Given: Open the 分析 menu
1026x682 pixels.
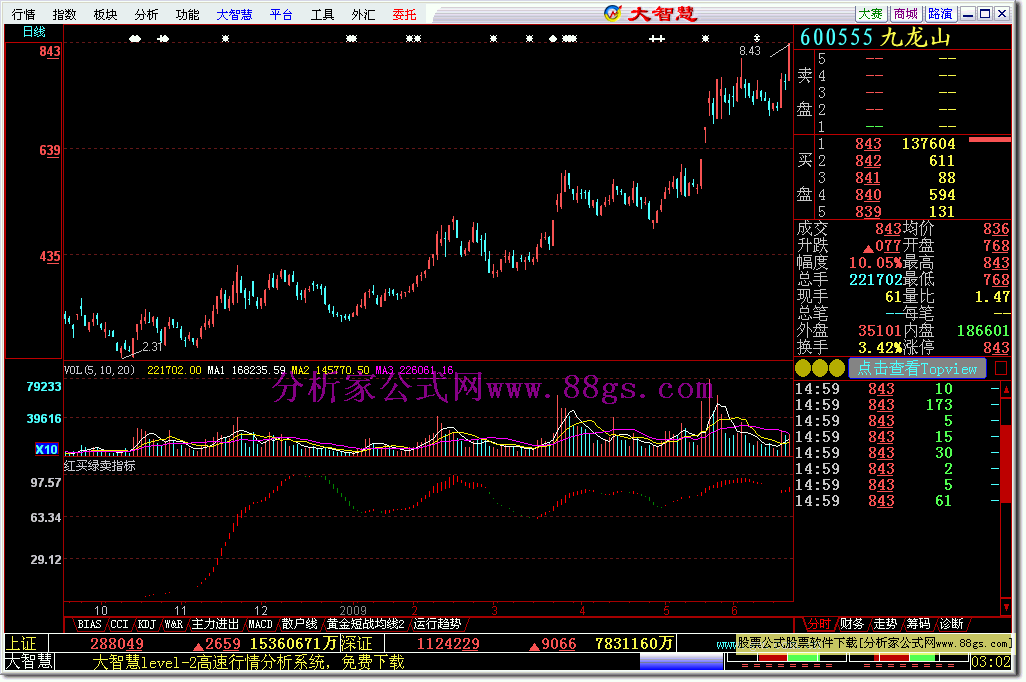Looking at the screenshot, I should click(147, 14).
